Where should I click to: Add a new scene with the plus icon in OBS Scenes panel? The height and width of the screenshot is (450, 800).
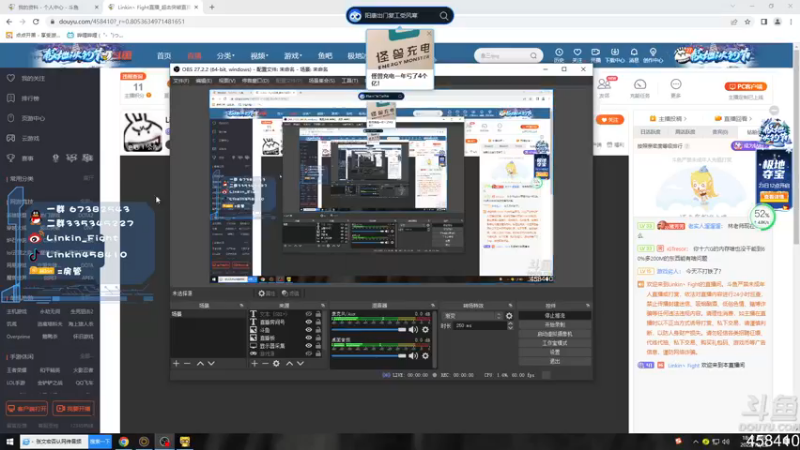[x=176, y=364]
